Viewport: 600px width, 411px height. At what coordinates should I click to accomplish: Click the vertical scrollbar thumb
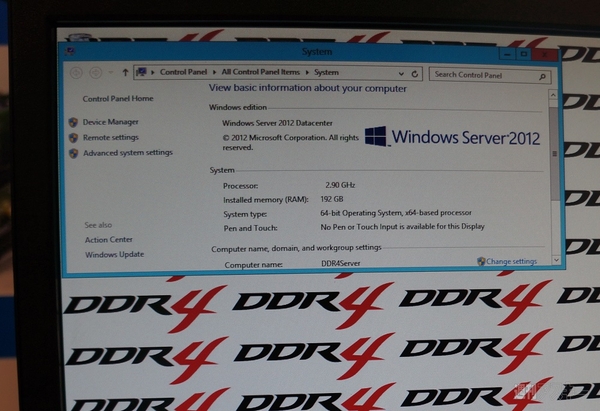[554, 153]
